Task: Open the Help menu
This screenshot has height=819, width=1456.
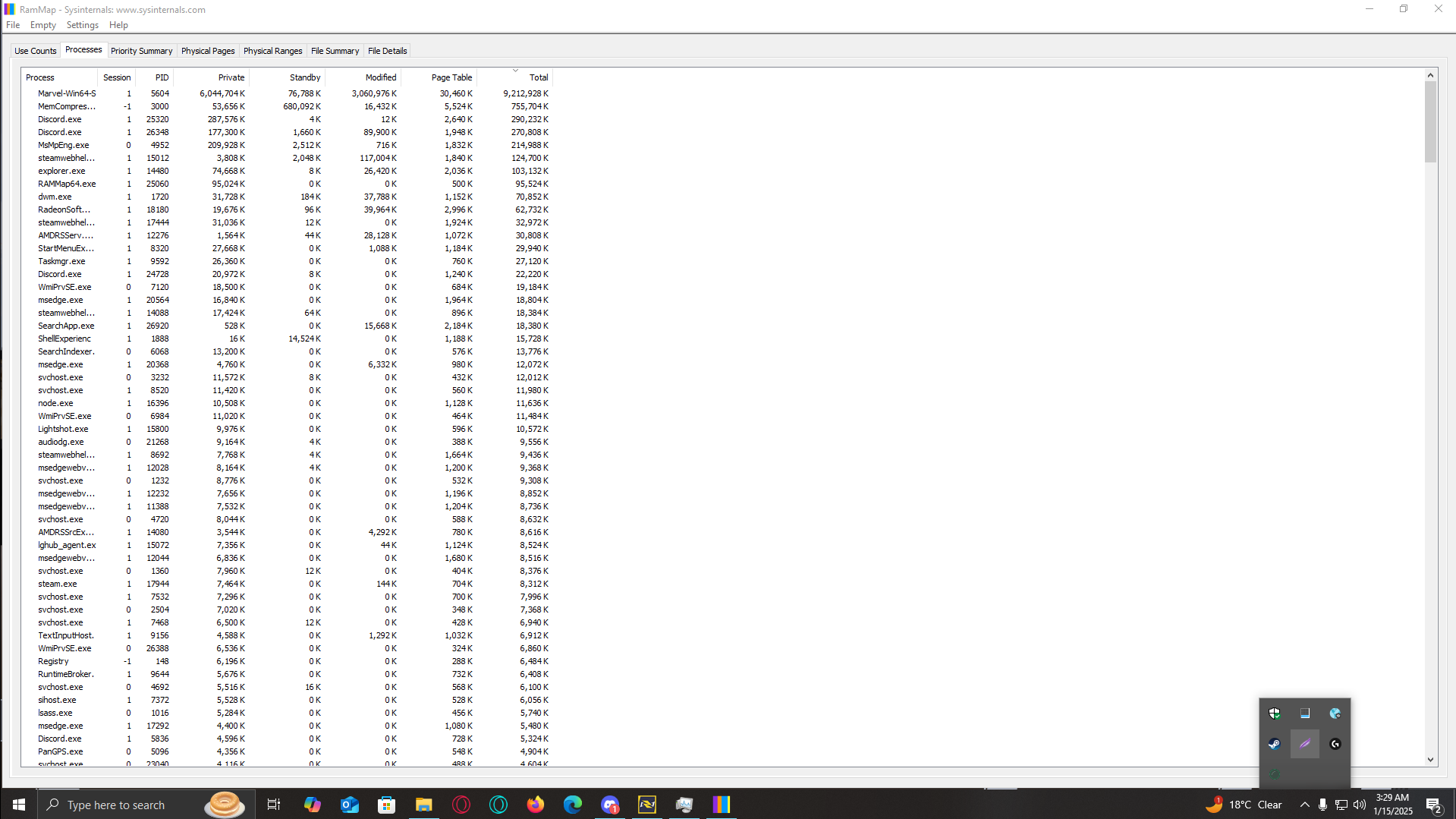Action: pos(118,25)
